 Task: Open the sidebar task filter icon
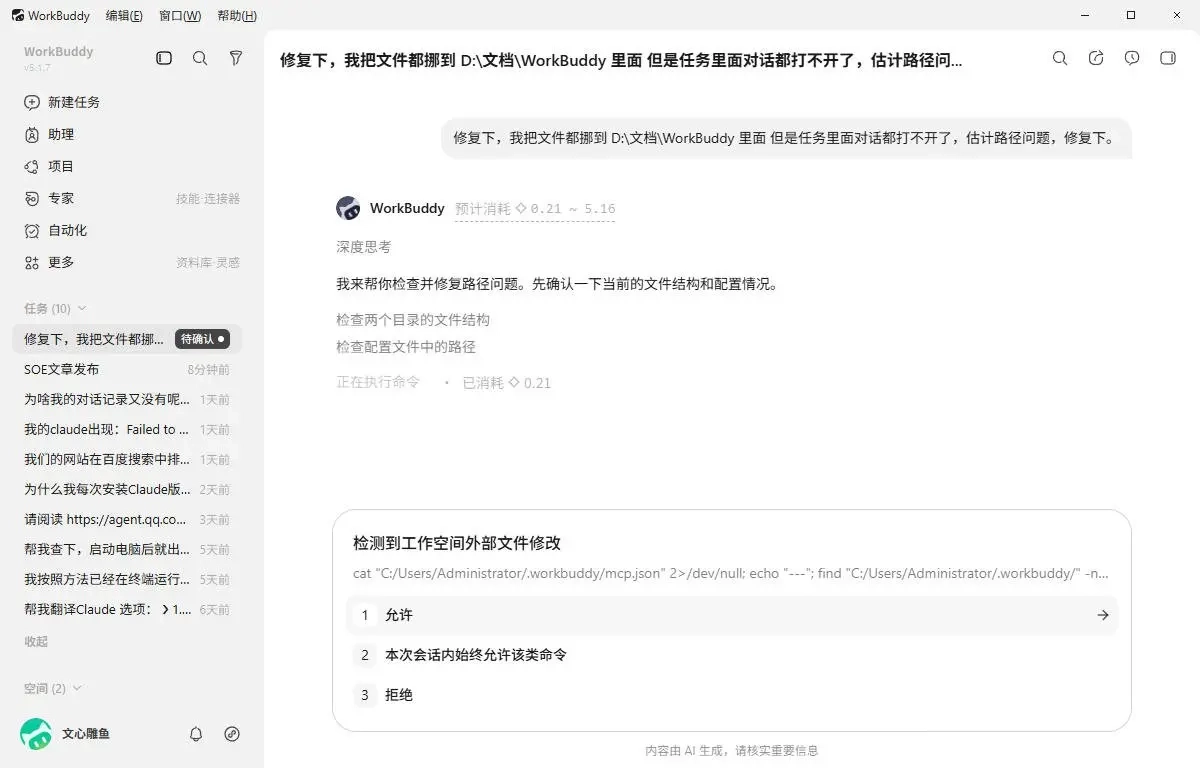tap(236, 59)
